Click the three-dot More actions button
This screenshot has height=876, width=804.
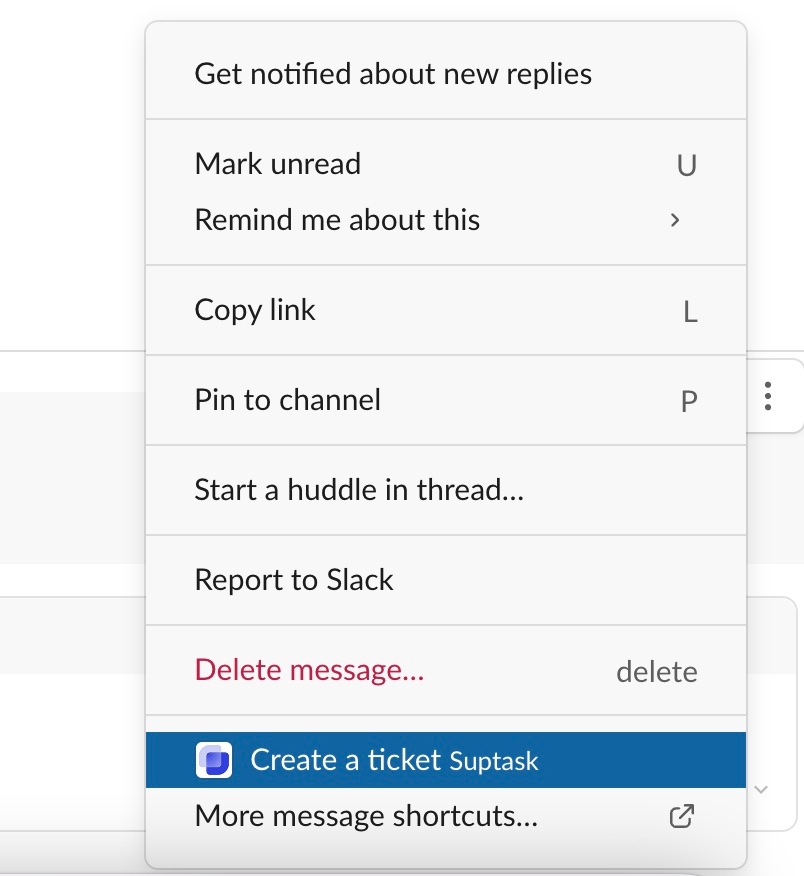(x=768, y=396)
